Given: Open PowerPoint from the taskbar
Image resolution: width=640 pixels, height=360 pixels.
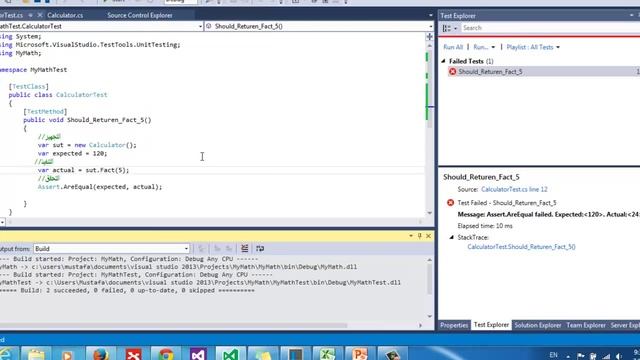Looking at the screenshot, I should pyautogui.click(x=360, y=354).
